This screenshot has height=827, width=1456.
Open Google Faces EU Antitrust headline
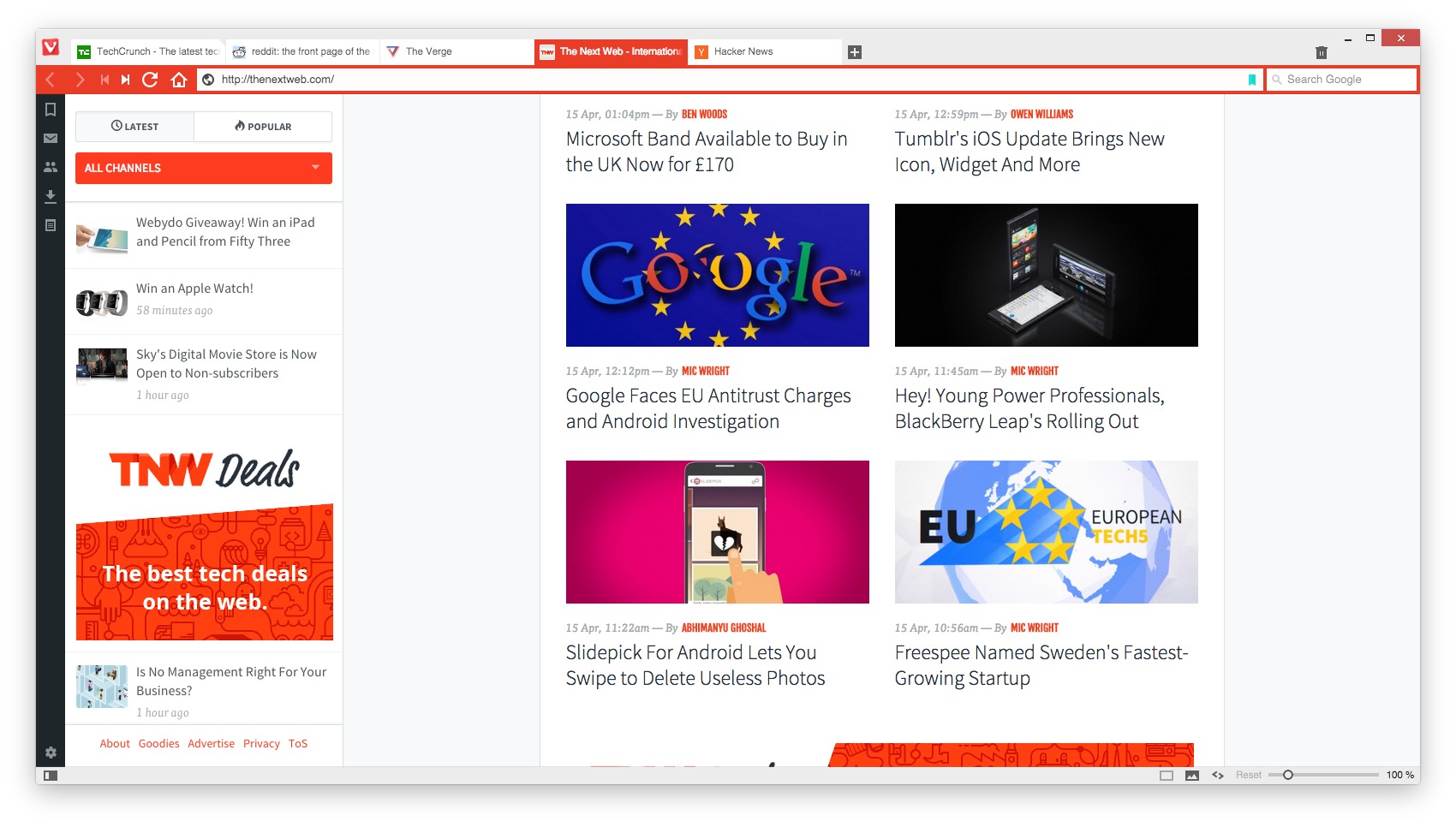click(x=708, y=408)
